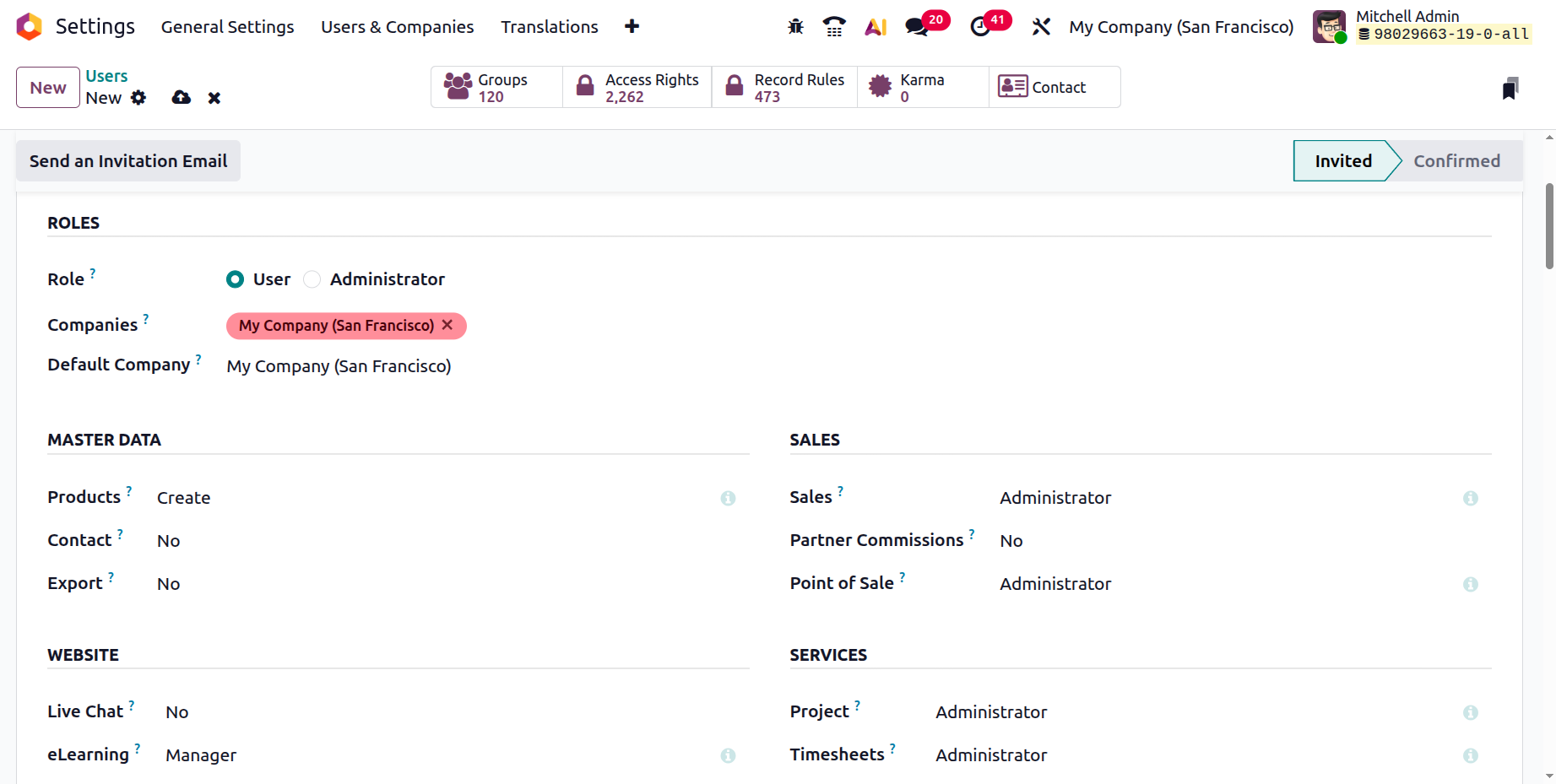
Task: Open the Access Rights stat button
Action: (637, 87)
